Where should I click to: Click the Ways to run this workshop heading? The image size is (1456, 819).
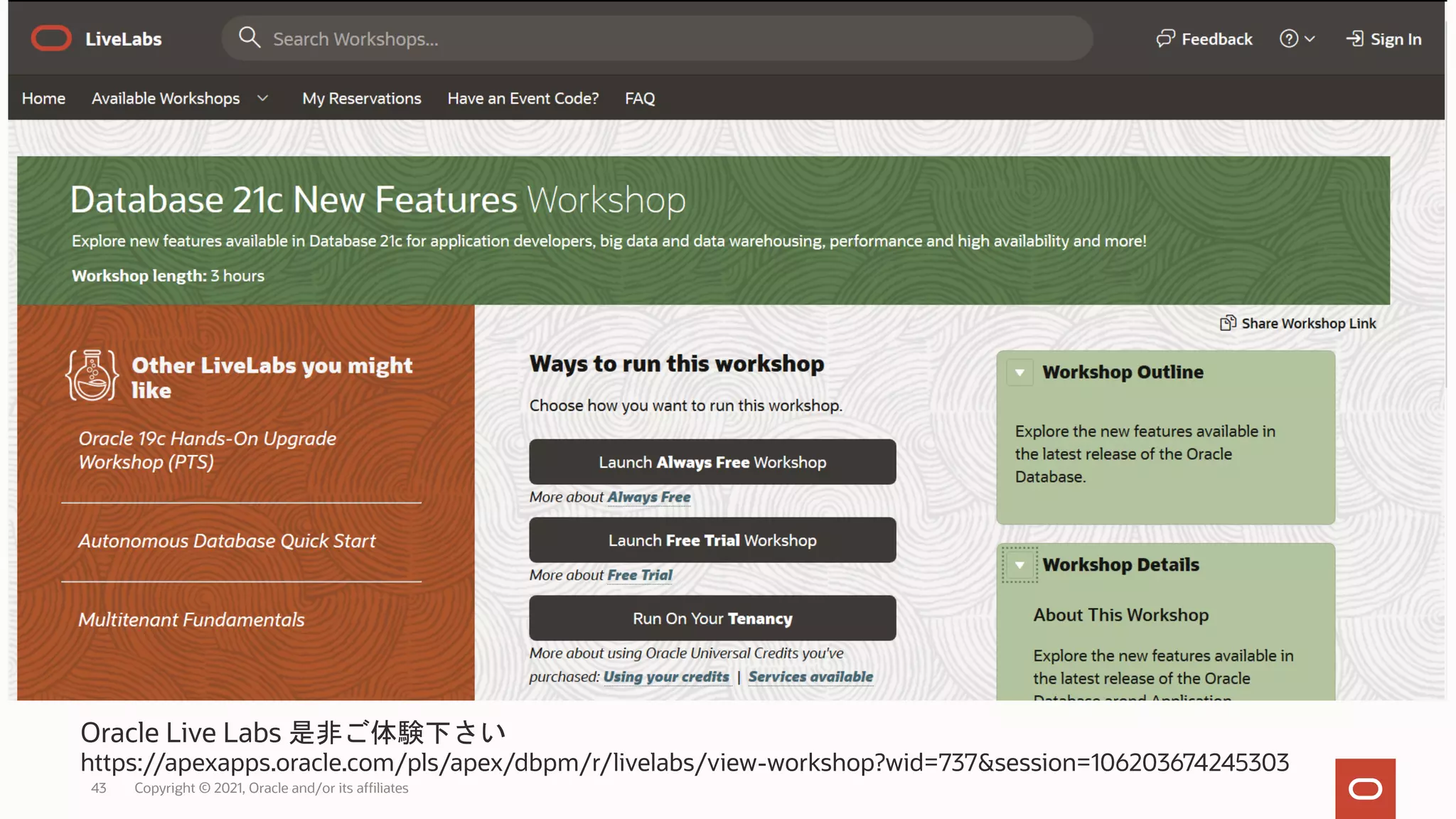(x=677, y=363)
